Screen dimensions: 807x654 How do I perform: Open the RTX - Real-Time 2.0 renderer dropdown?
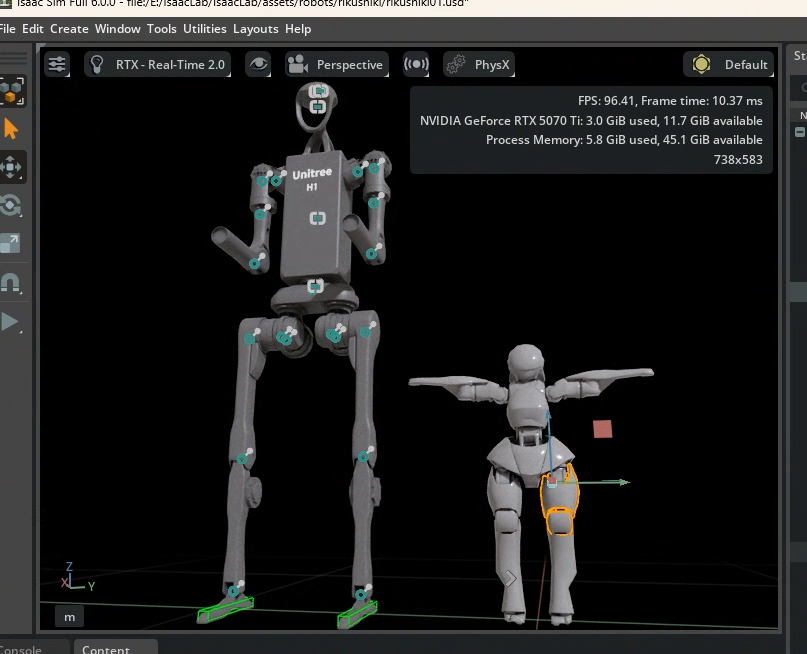point(157,64)
